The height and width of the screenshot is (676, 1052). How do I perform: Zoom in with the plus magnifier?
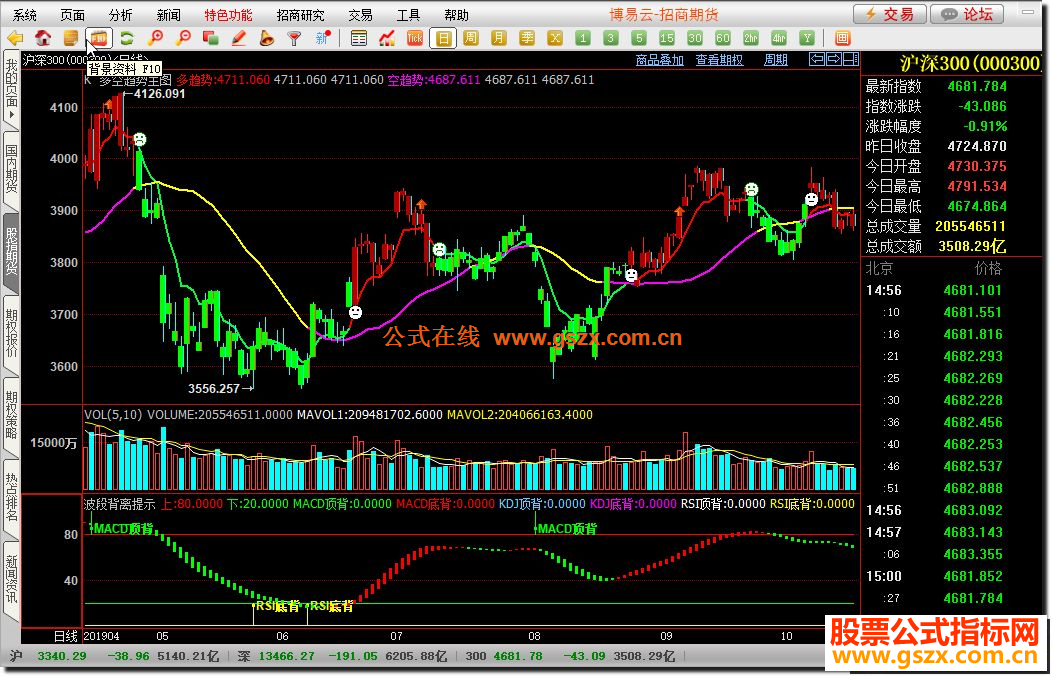click(x=156, y=38)
